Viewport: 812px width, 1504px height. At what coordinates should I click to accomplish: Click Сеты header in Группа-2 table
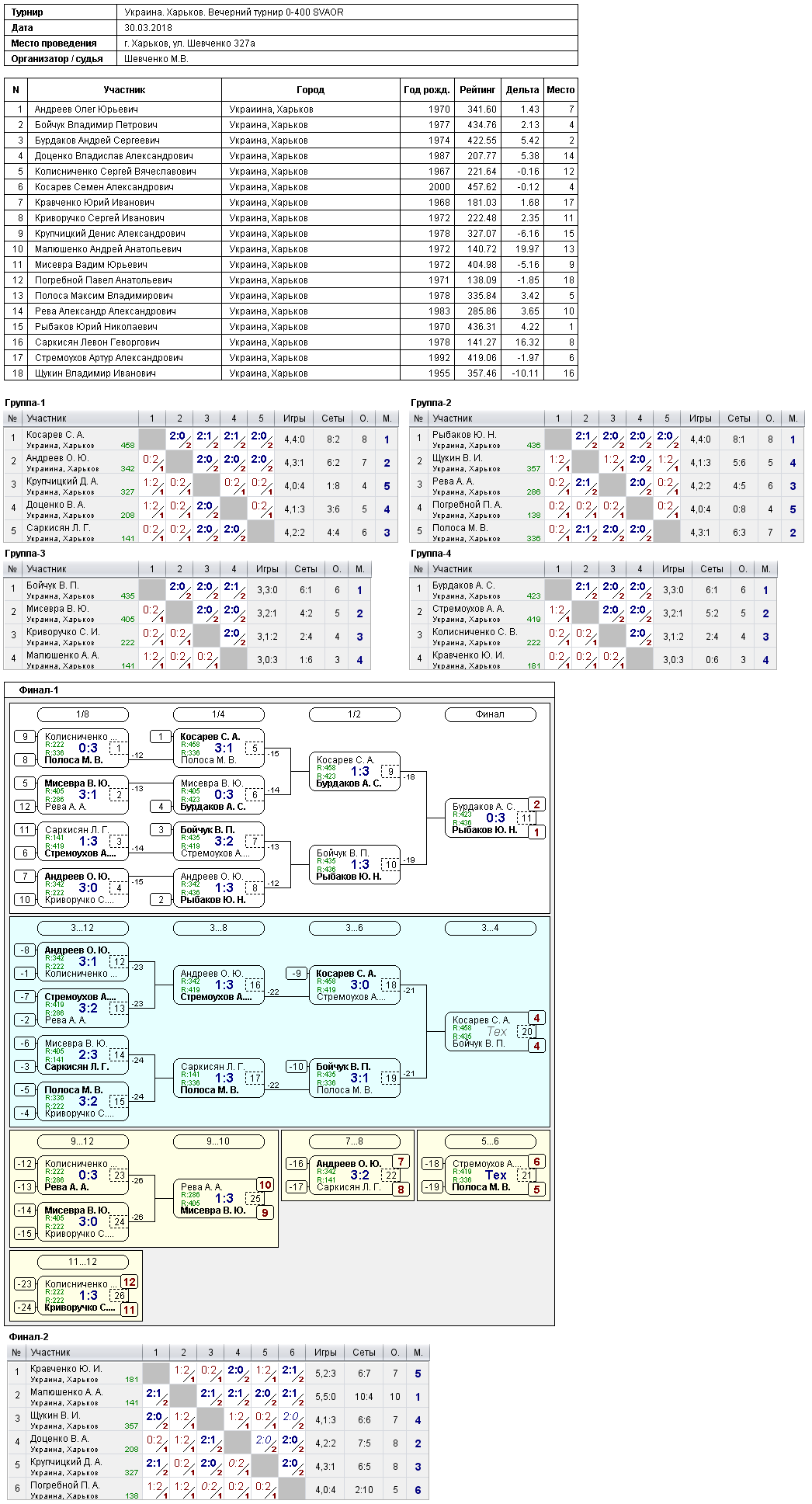tap(738, 419)
